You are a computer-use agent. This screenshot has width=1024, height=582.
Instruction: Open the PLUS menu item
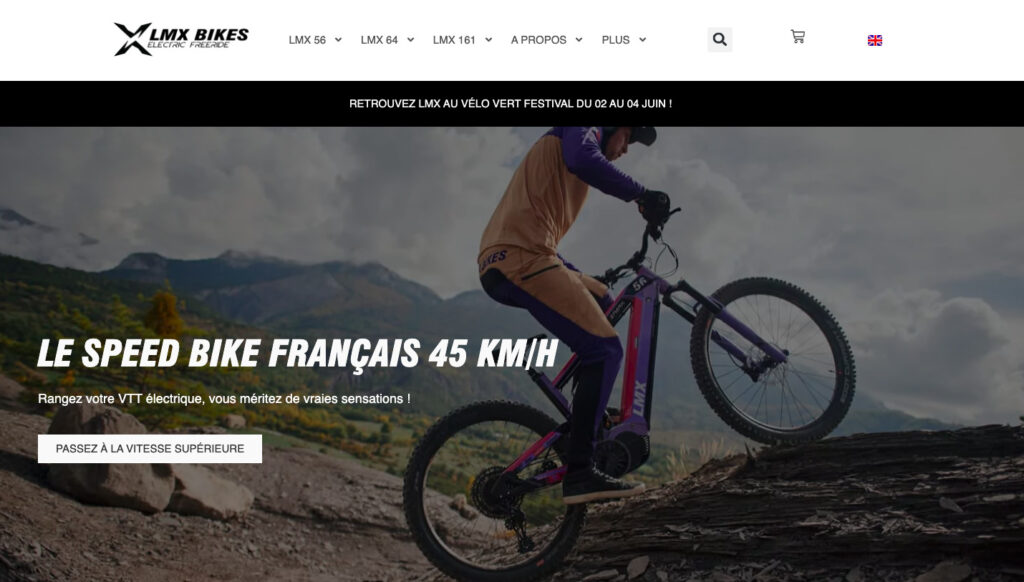click(615, 40)
